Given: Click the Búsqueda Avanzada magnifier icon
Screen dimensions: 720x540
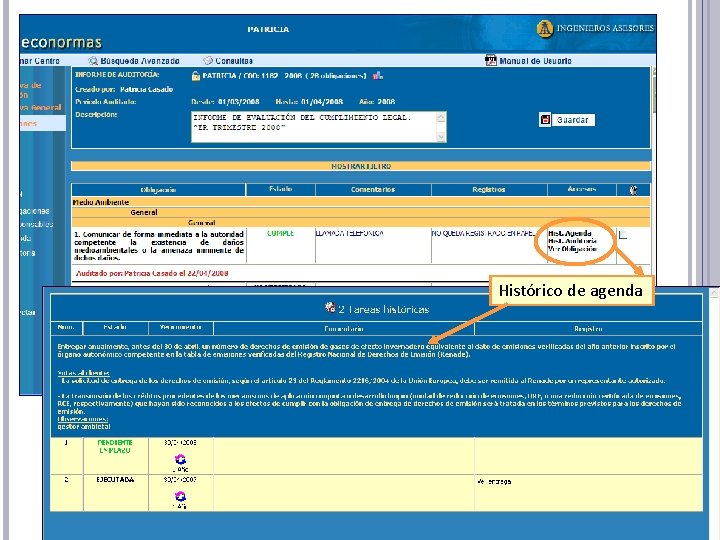Looking at the screenshot, I should point(93,61).
